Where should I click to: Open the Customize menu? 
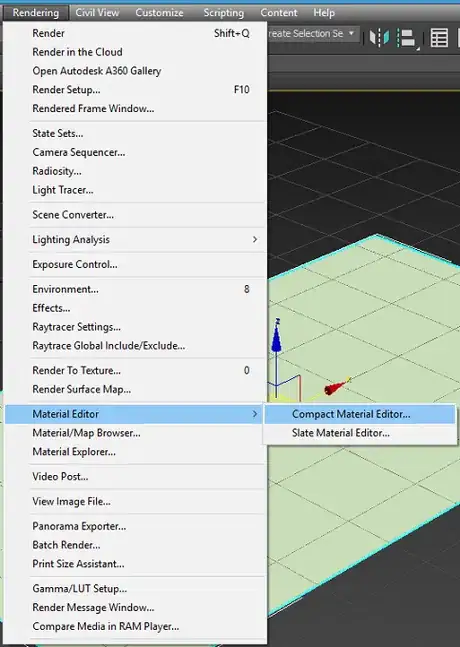click(159, 13)
